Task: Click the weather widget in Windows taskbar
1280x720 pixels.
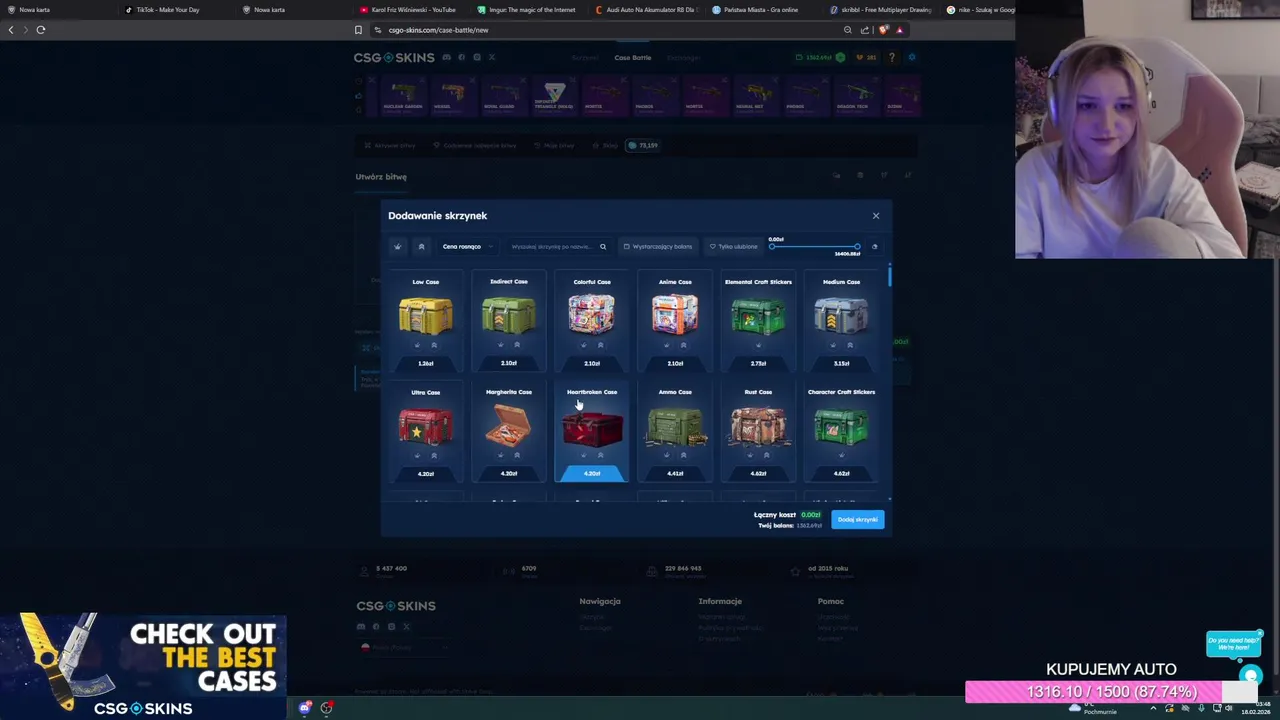Action: [x=1093, y=709]
